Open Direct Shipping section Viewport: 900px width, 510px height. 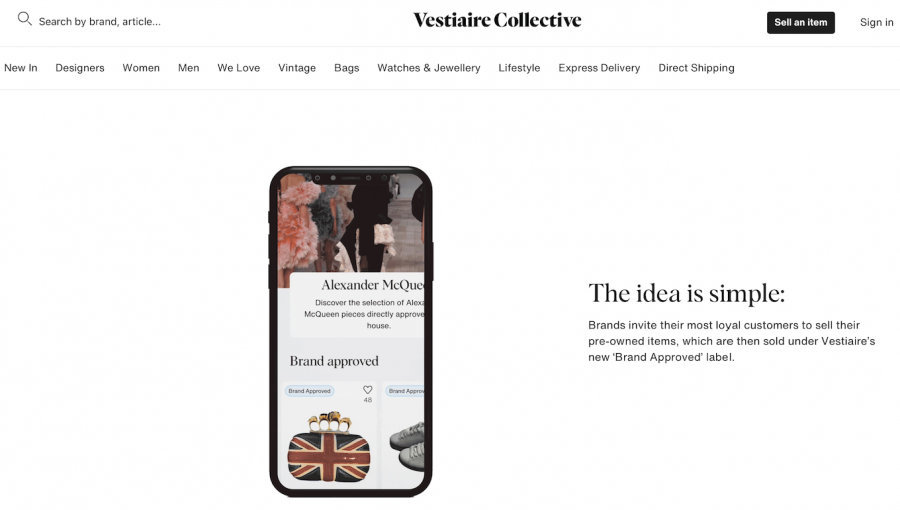click(696, 68)
